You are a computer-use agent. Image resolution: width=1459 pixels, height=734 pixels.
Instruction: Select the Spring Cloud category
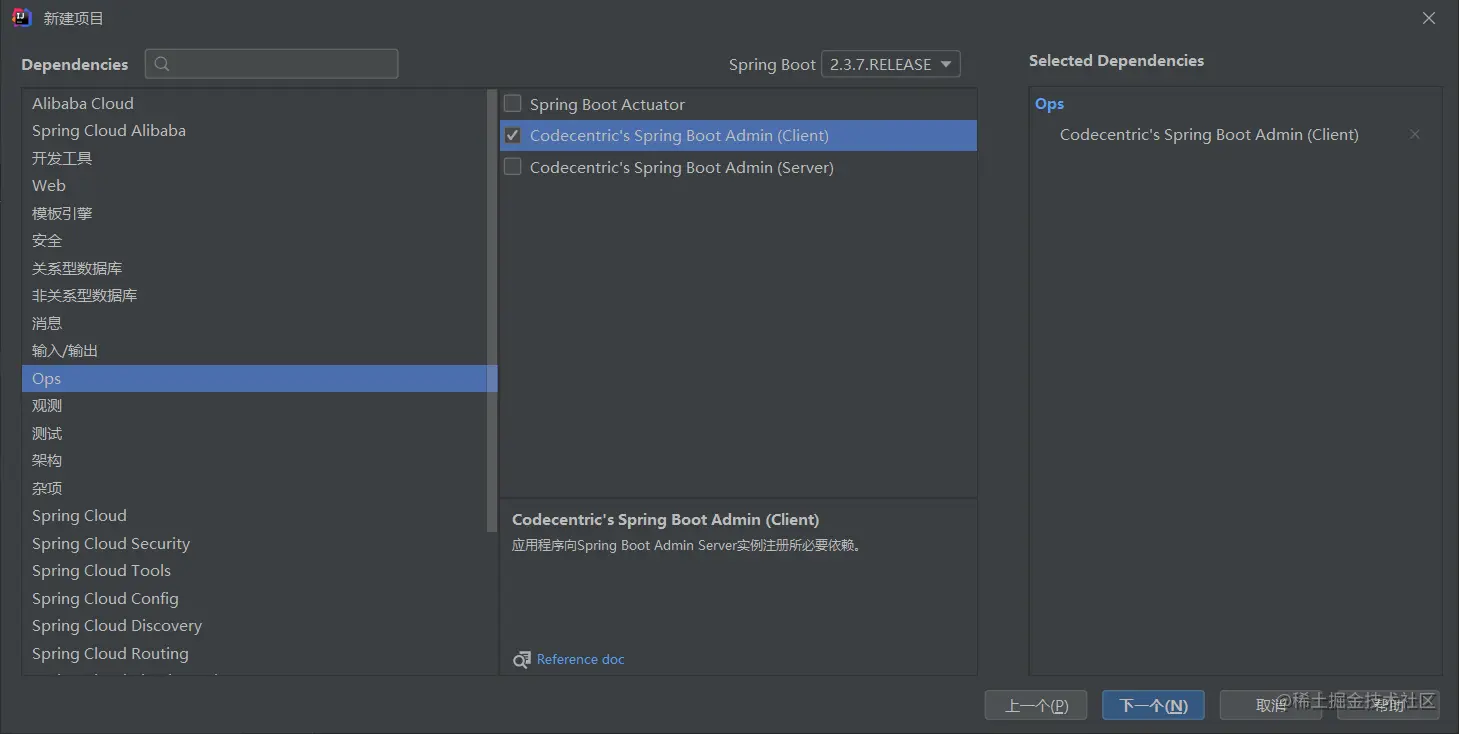(255, 516)
